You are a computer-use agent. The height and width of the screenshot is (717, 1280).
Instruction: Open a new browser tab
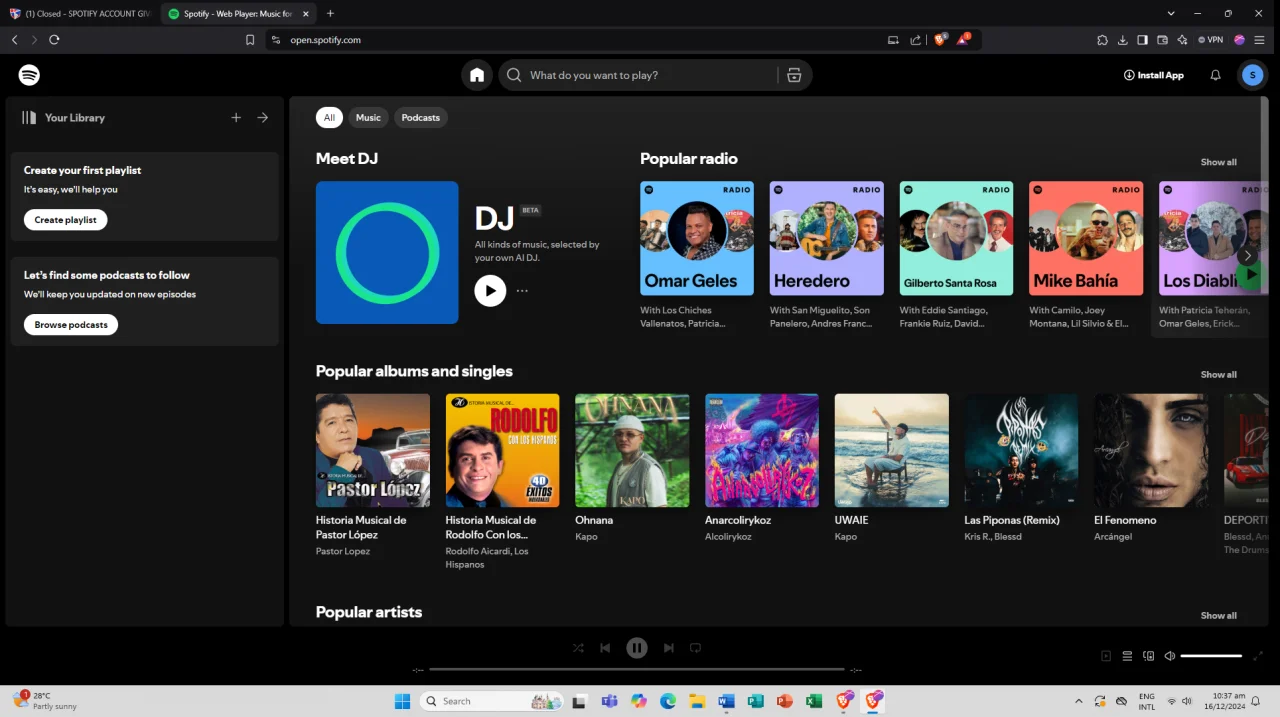pos(330,13)
